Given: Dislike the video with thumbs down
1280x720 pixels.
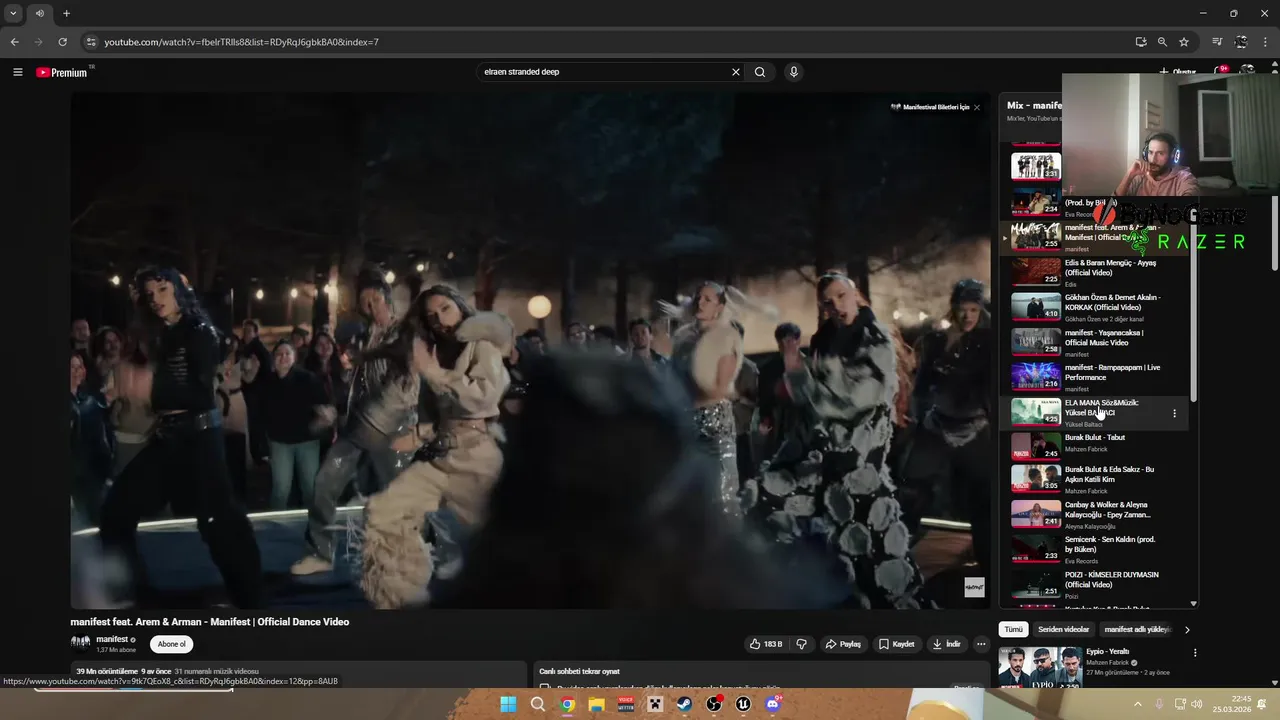Looking at the screenshot, I should pos(801,644).
